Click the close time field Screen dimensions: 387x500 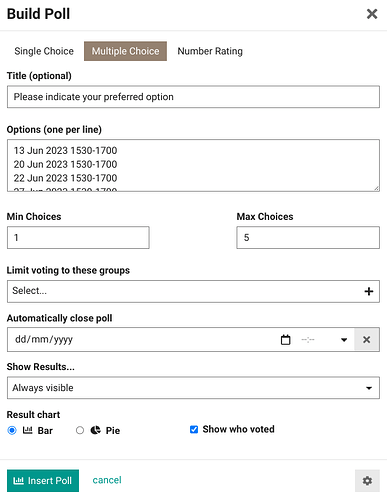click(308, 340)
